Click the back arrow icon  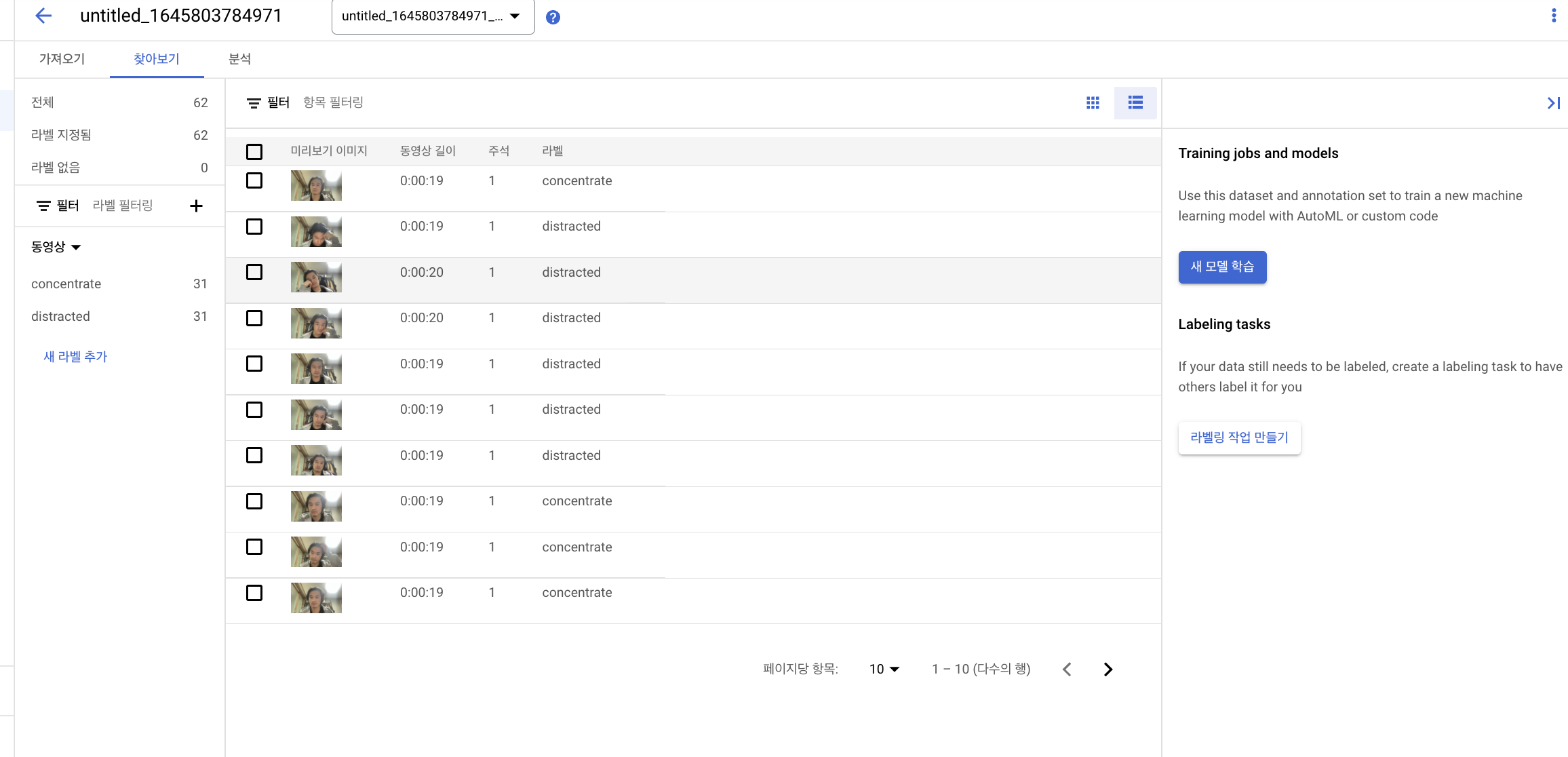[43, 16]
